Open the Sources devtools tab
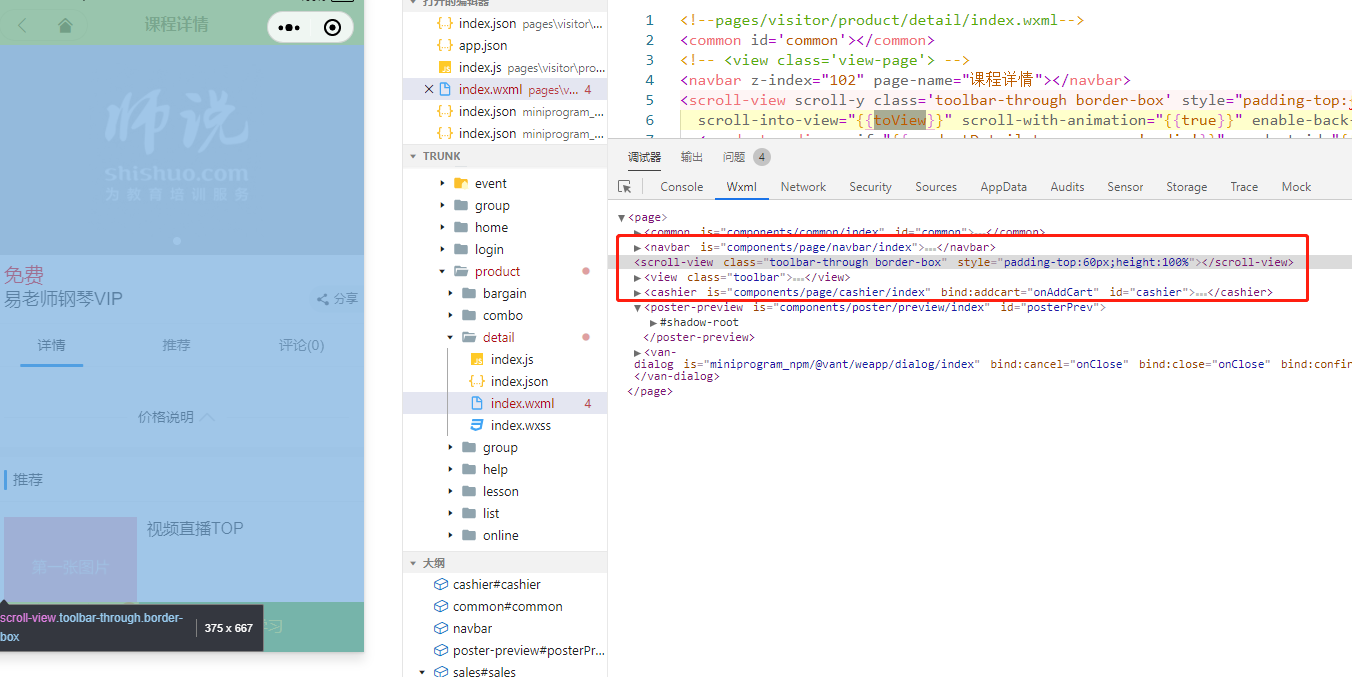Viewport: 1352px width, 677px height. click(936, 187)
